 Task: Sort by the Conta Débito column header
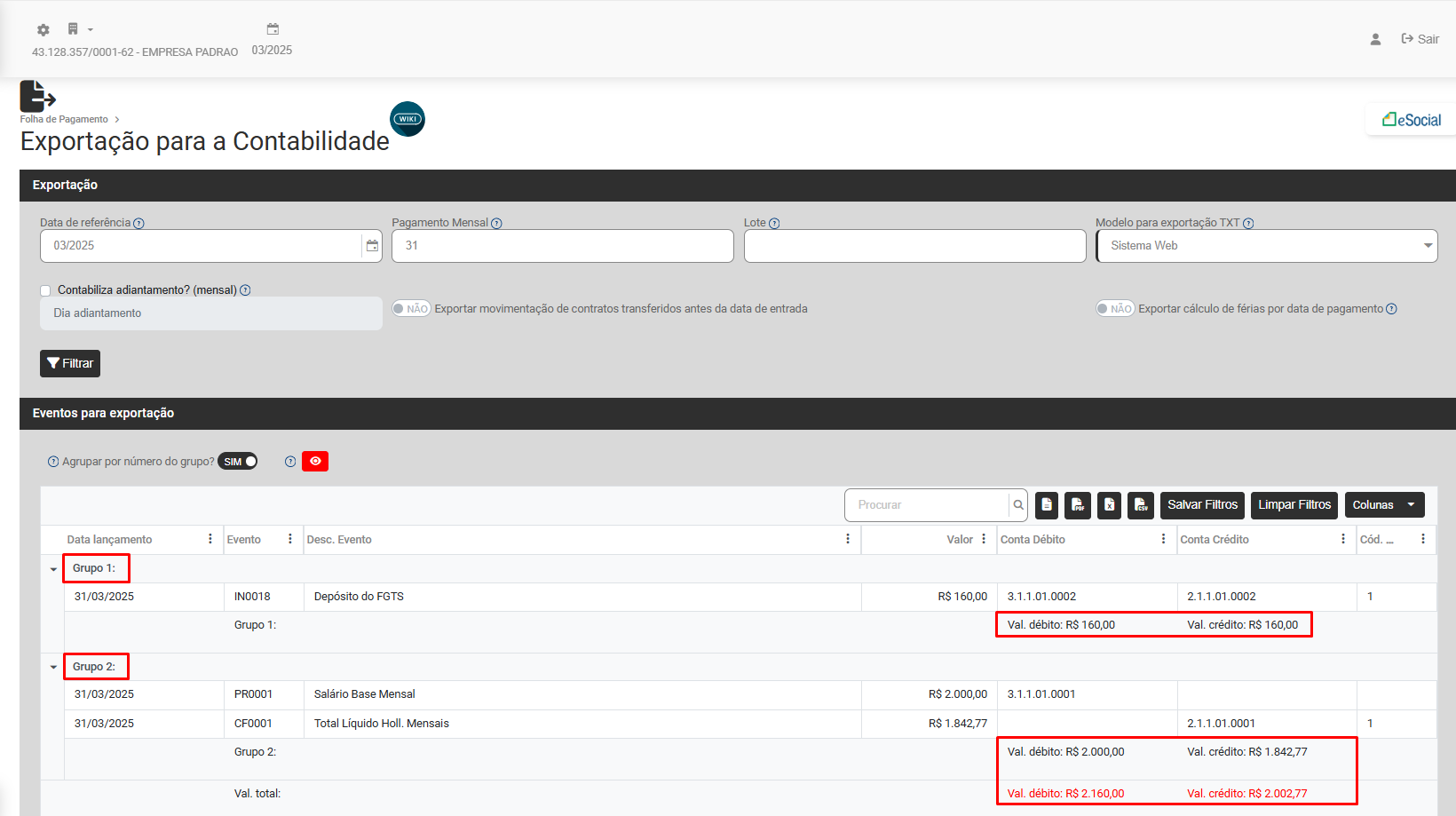tap(1033, 540)
